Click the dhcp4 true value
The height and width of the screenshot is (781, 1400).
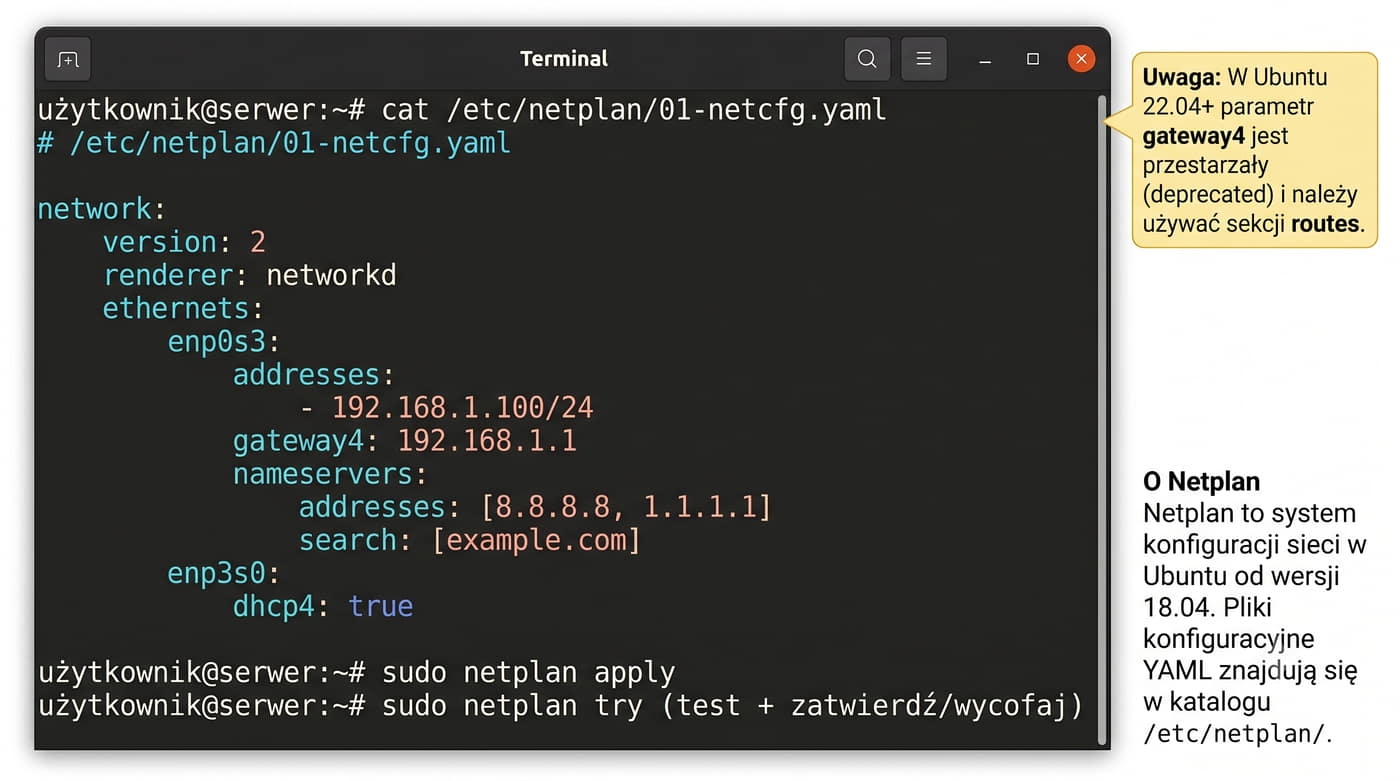380,606
